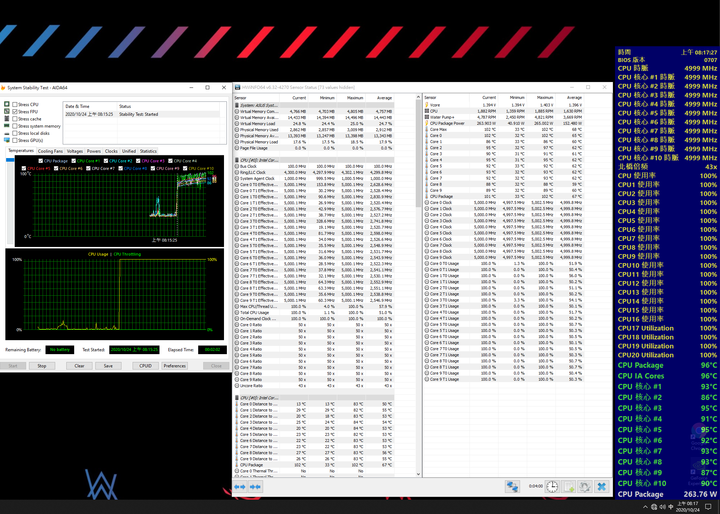Click CPU Package Power lightning icon
The width and height of the screenshot is (720, 514).
[x=427, y=123]
